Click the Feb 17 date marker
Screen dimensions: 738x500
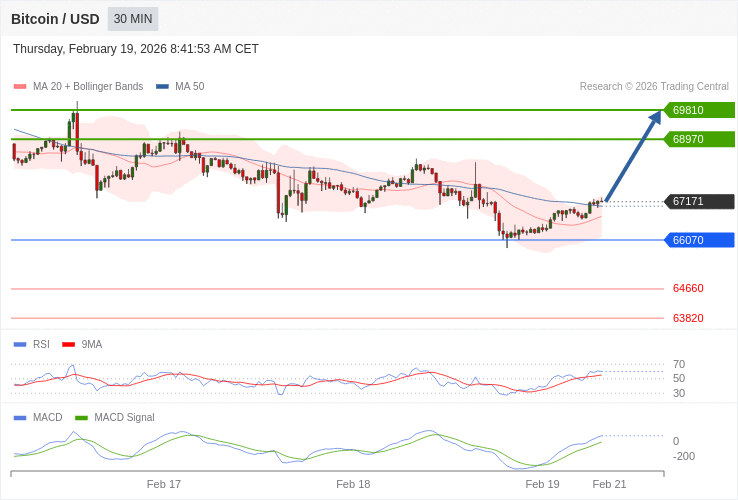(x=164, y=484)
